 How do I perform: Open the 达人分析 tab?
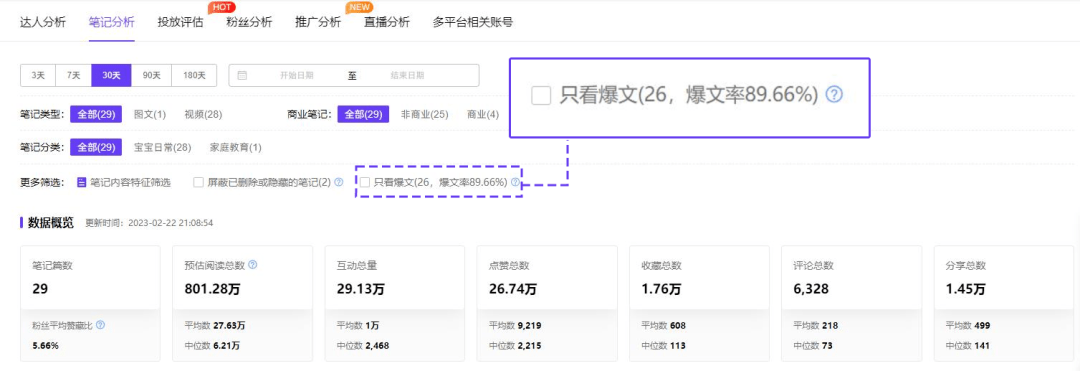(43, 22)
